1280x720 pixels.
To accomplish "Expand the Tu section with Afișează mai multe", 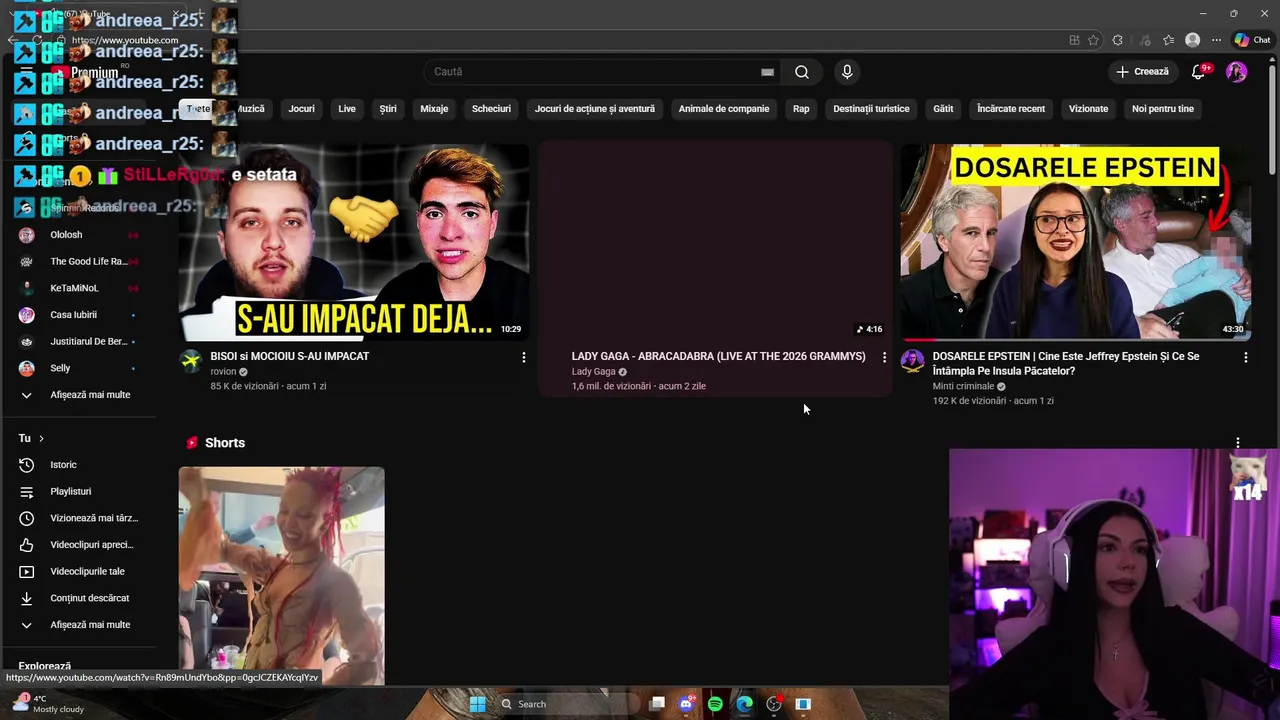I will click(77, 625).
